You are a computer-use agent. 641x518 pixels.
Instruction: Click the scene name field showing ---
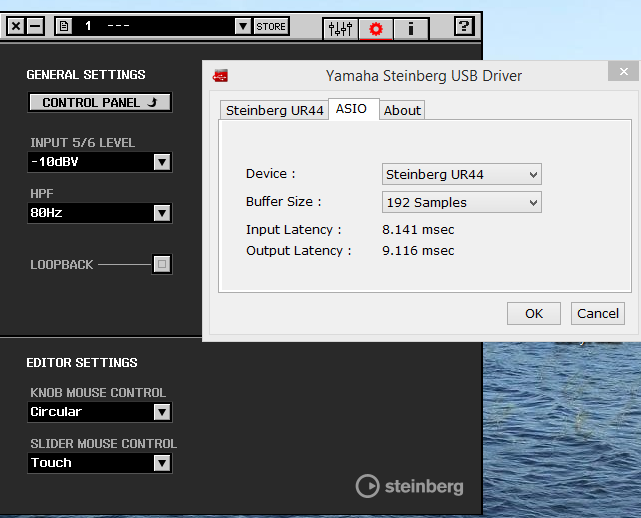click(153, 26)
